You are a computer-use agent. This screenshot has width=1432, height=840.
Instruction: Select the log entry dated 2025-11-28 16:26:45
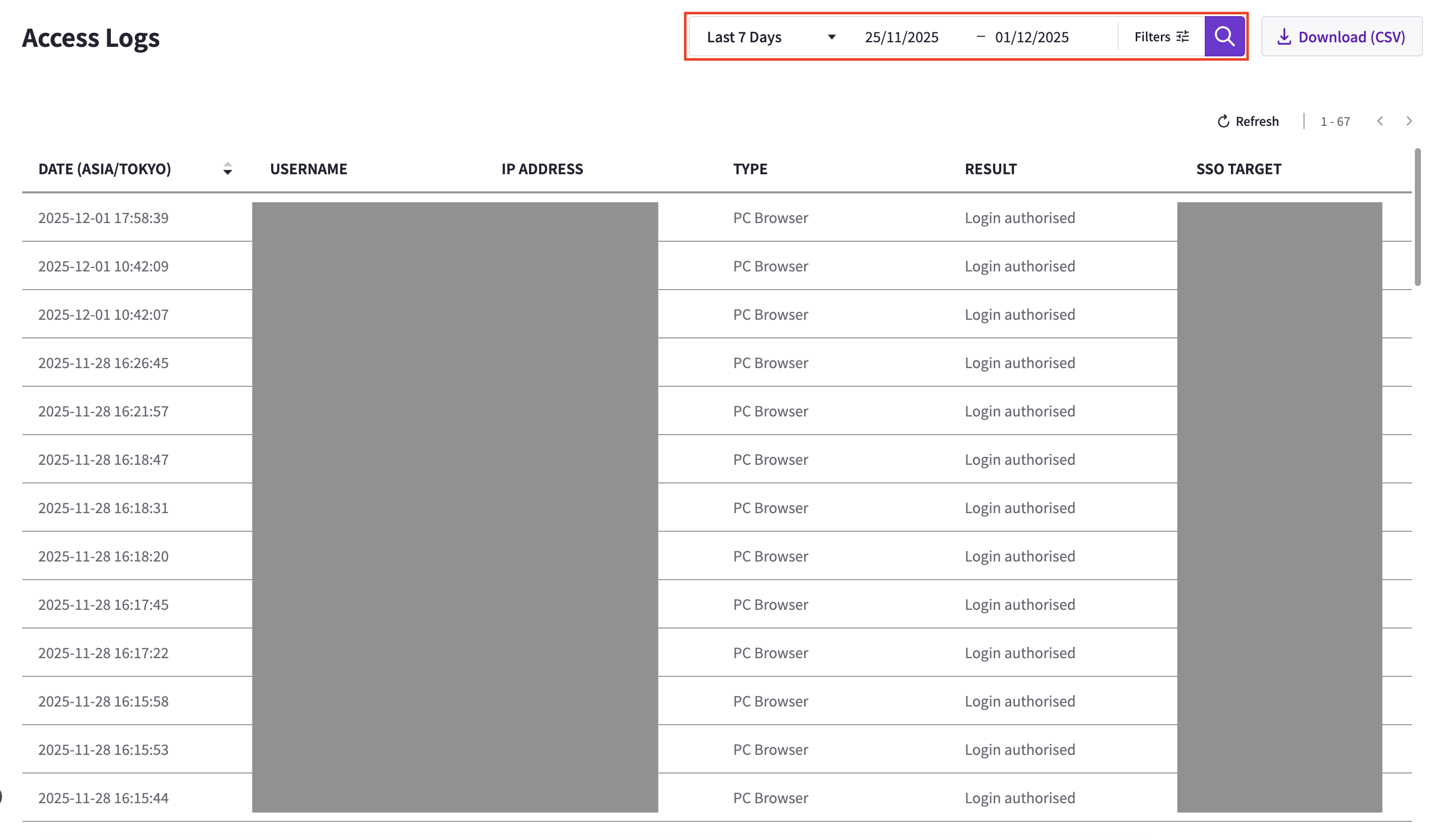tap(717, 363)
